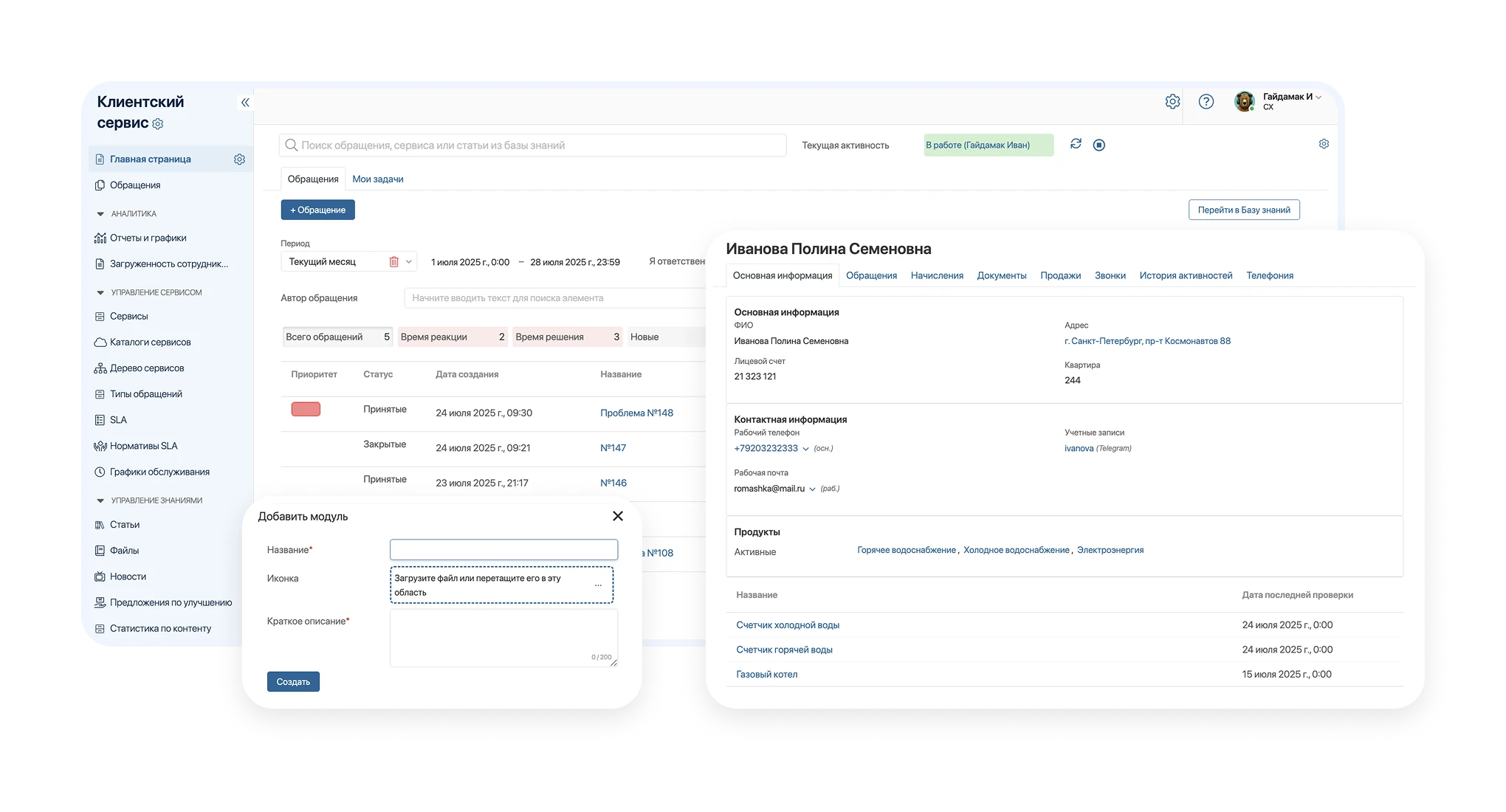Click the refresh activity status icon
The height and width of the screenshot is (812, 1506).
click(x=1076, y=144)
